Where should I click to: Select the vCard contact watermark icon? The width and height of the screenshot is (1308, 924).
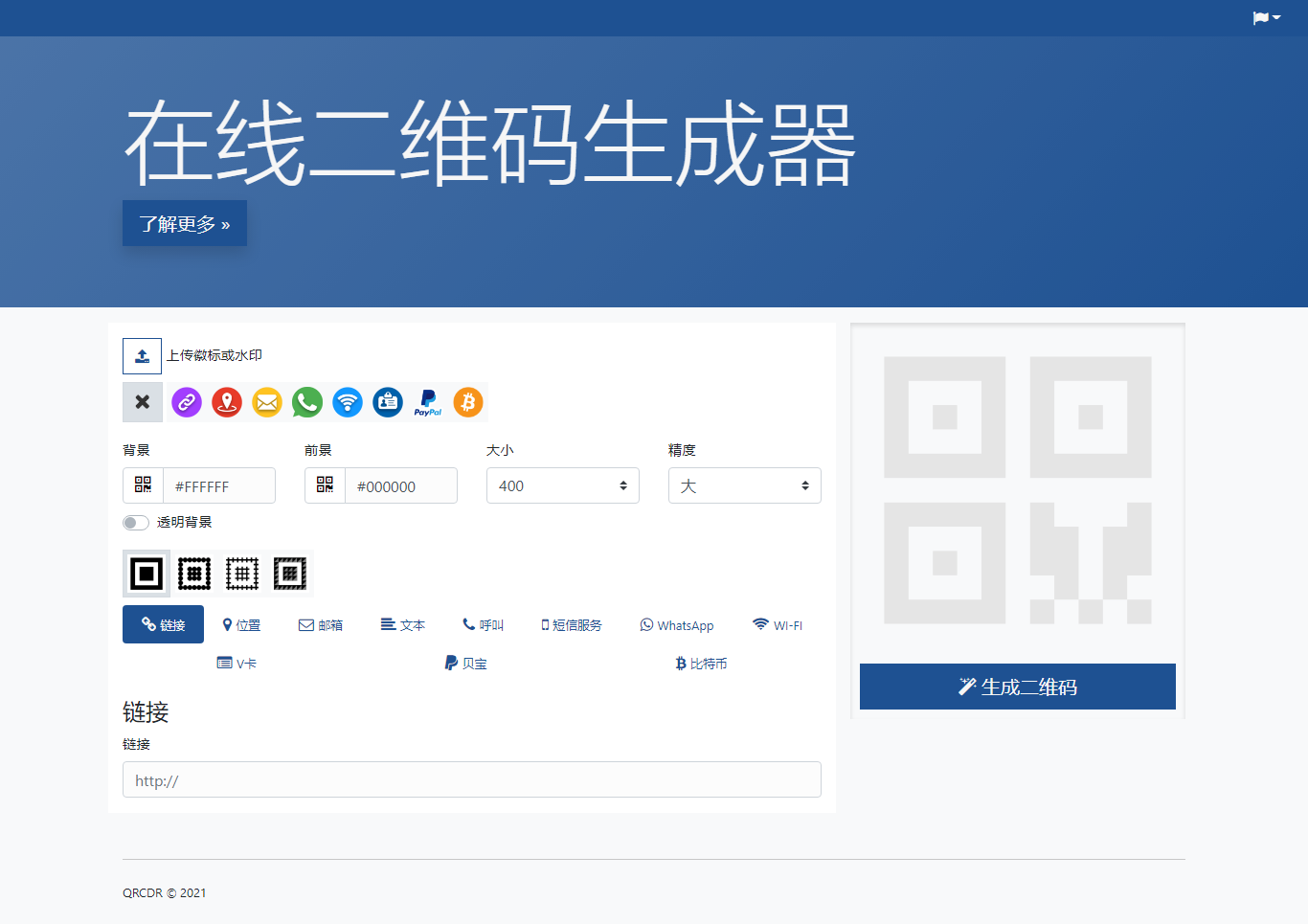point(388,402)
